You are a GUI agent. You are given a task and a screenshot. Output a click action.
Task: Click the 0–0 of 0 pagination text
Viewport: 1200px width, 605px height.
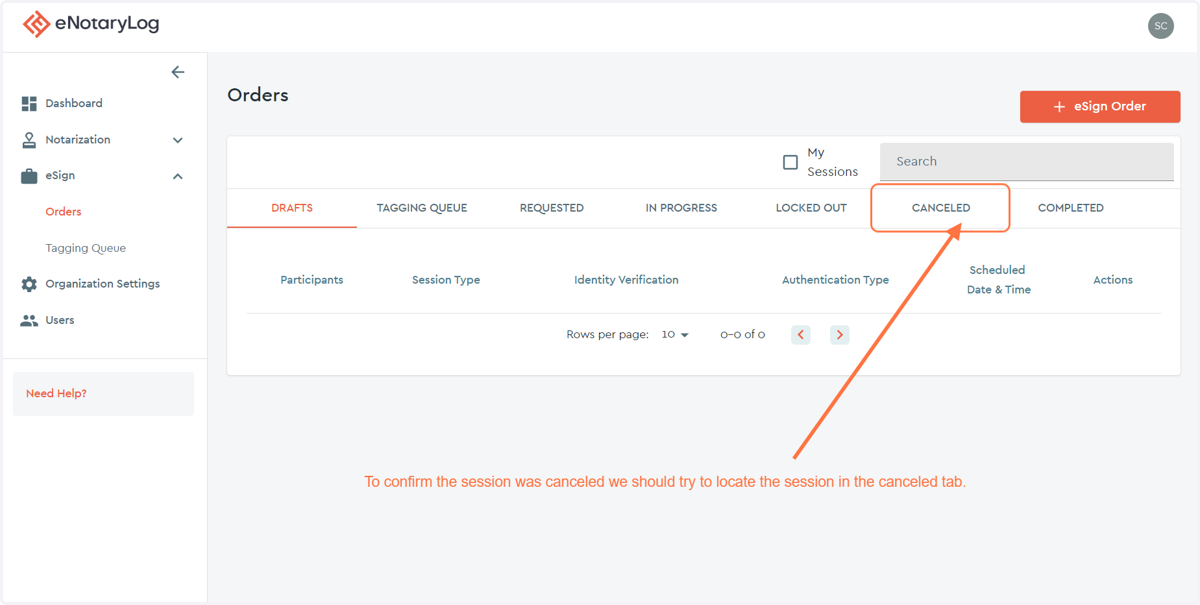point(743,335)
